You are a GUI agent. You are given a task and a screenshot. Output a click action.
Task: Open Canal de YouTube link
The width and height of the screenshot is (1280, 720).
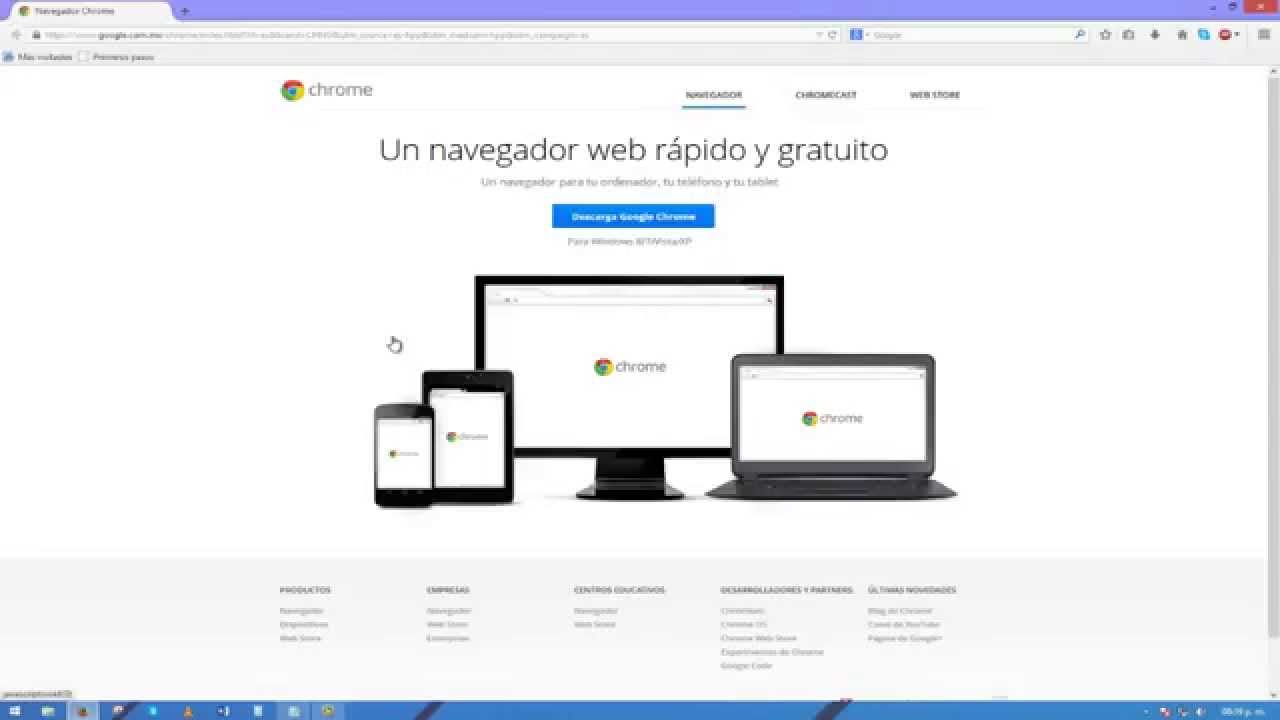coord(904,624)
